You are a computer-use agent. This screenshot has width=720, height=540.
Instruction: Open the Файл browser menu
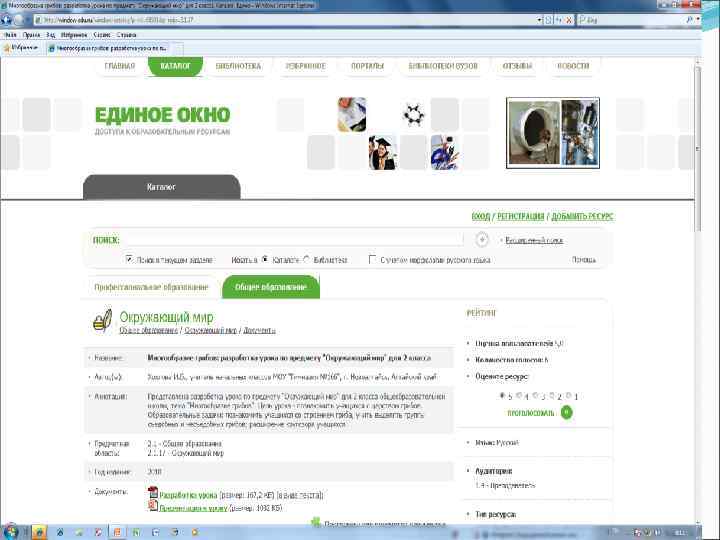[10, 35]
